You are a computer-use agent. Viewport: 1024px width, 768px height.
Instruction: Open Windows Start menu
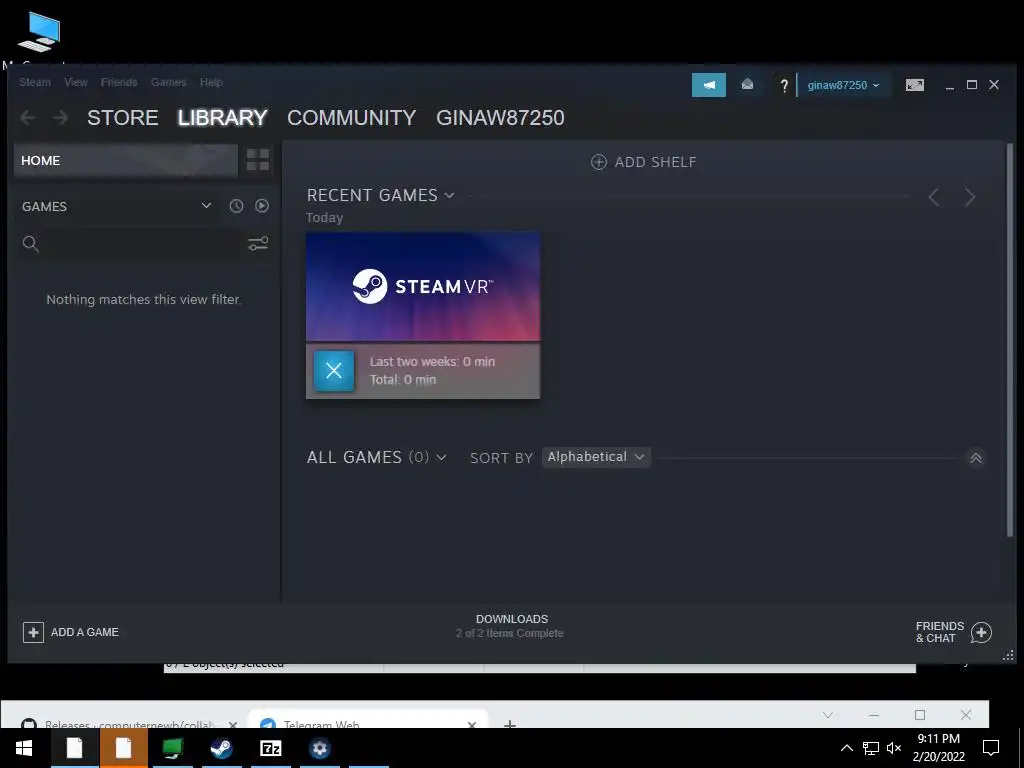click(x=24, y=748)
